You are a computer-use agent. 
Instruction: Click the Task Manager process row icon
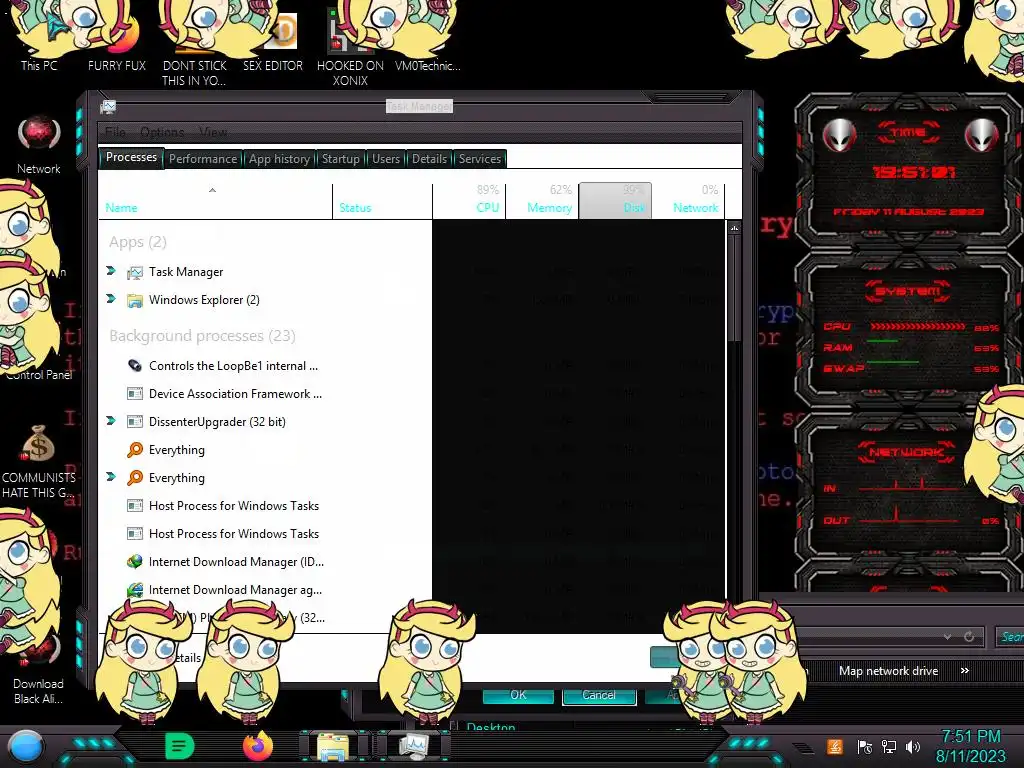click(135, 272)
